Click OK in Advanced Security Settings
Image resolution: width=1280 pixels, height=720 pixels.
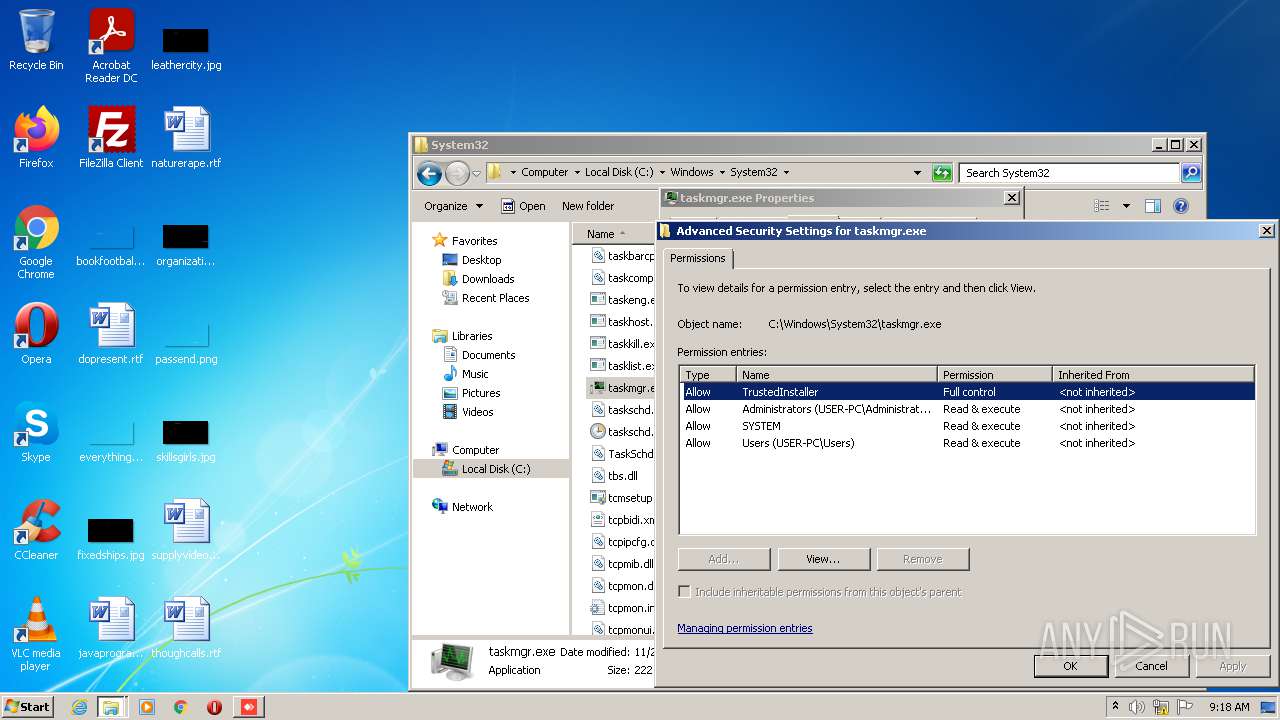point(1070,666)
